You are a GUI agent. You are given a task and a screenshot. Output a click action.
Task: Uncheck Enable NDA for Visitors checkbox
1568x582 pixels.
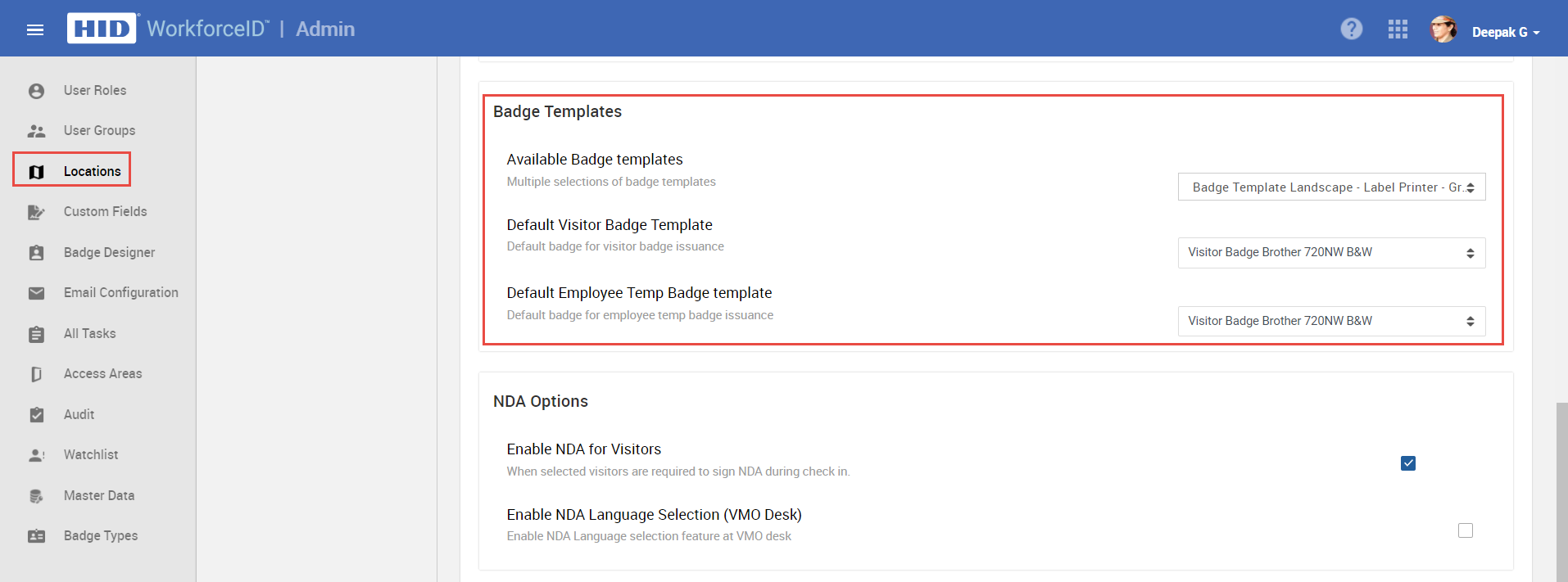point(1408,463)
